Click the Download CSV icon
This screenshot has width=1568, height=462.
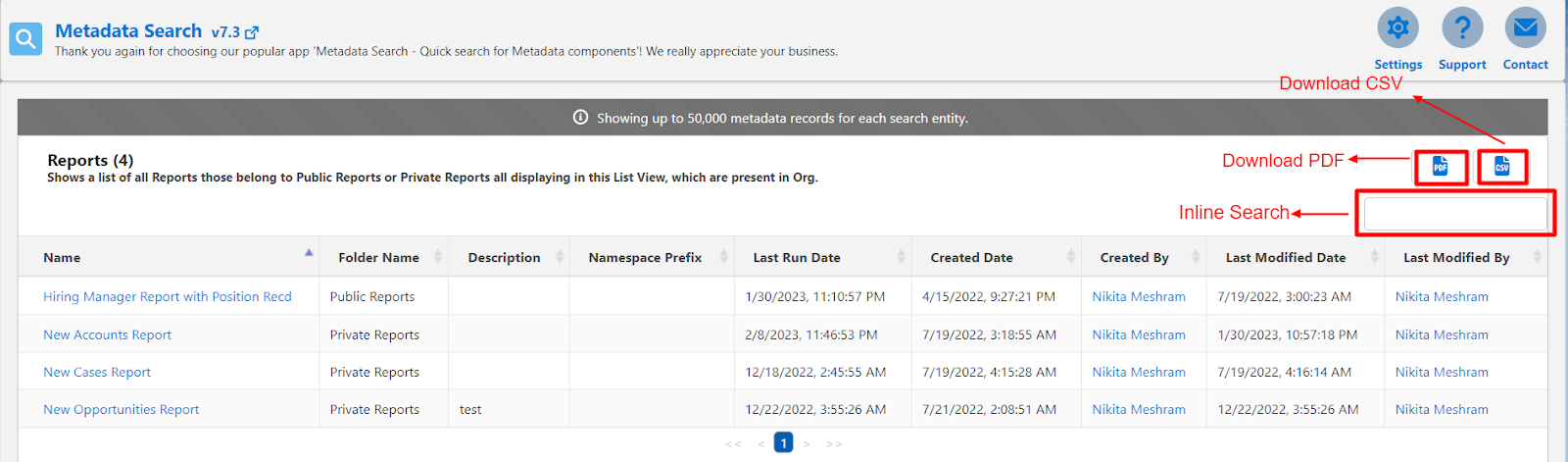coord(1501,167)
